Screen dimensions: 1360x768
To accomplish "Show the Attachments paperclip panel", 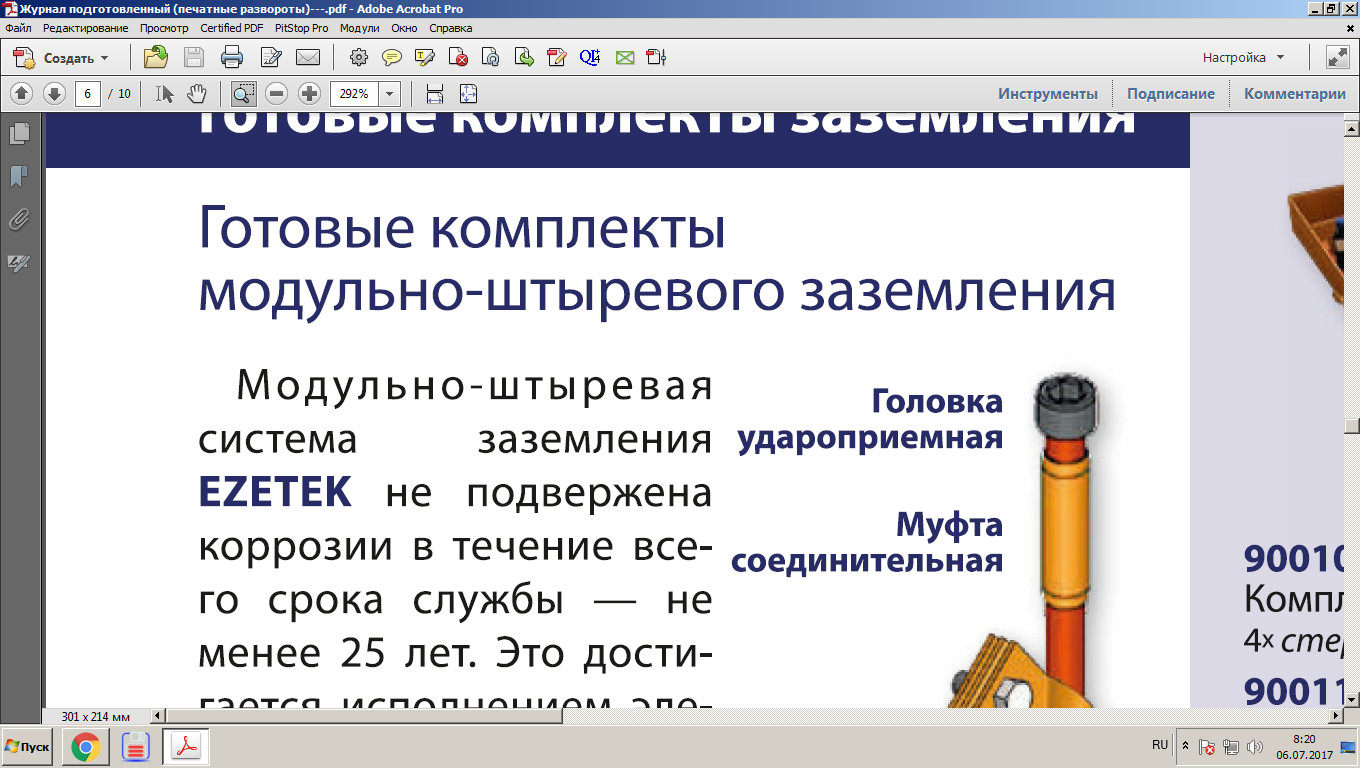I will coord(19,220).
